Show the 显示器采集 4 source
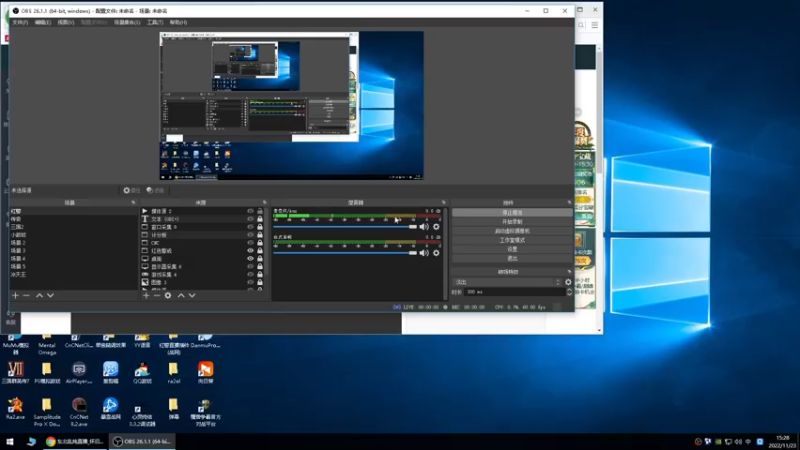Viewport: 800px width, 450px height. 250,266
